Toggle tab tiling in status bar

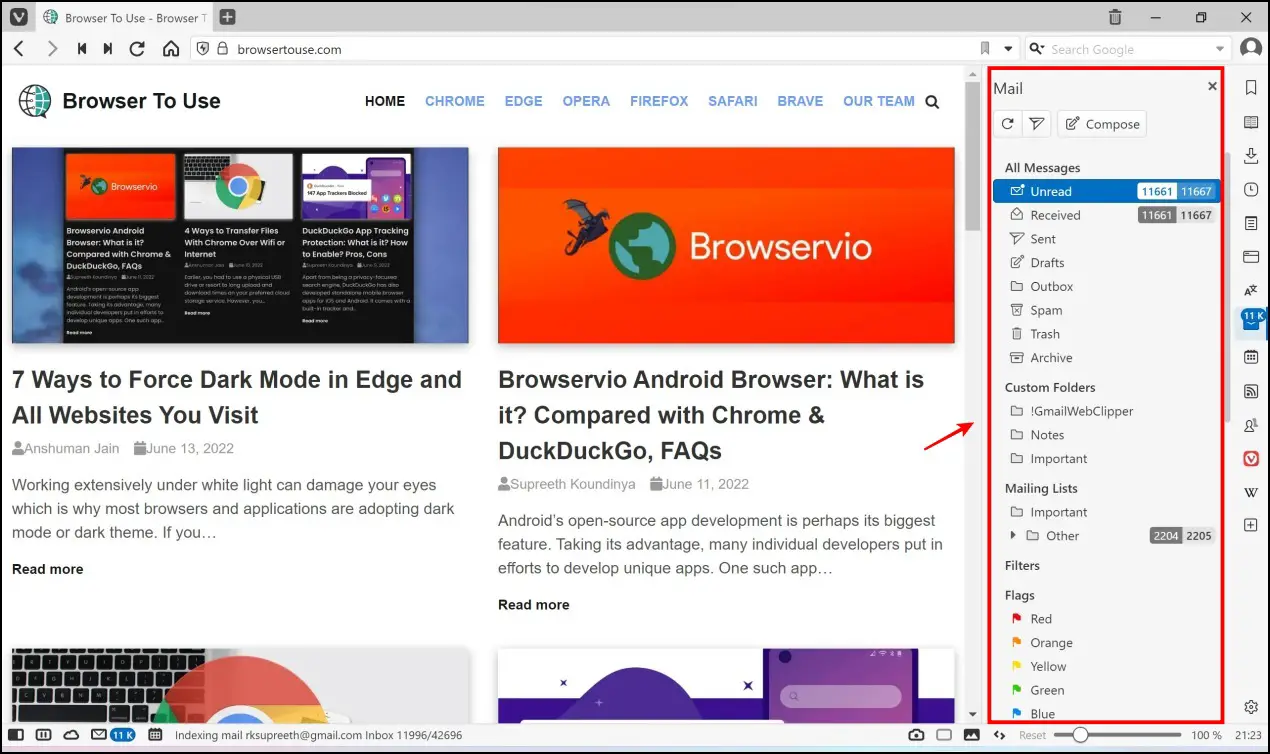point(43,735)
